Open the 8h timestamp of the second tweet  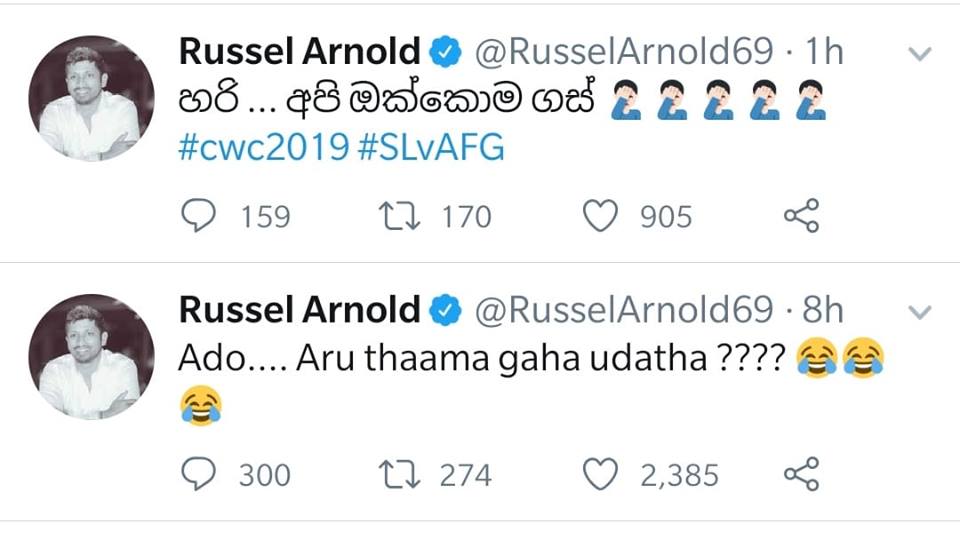pyautogui.click(x=823, y=309)
